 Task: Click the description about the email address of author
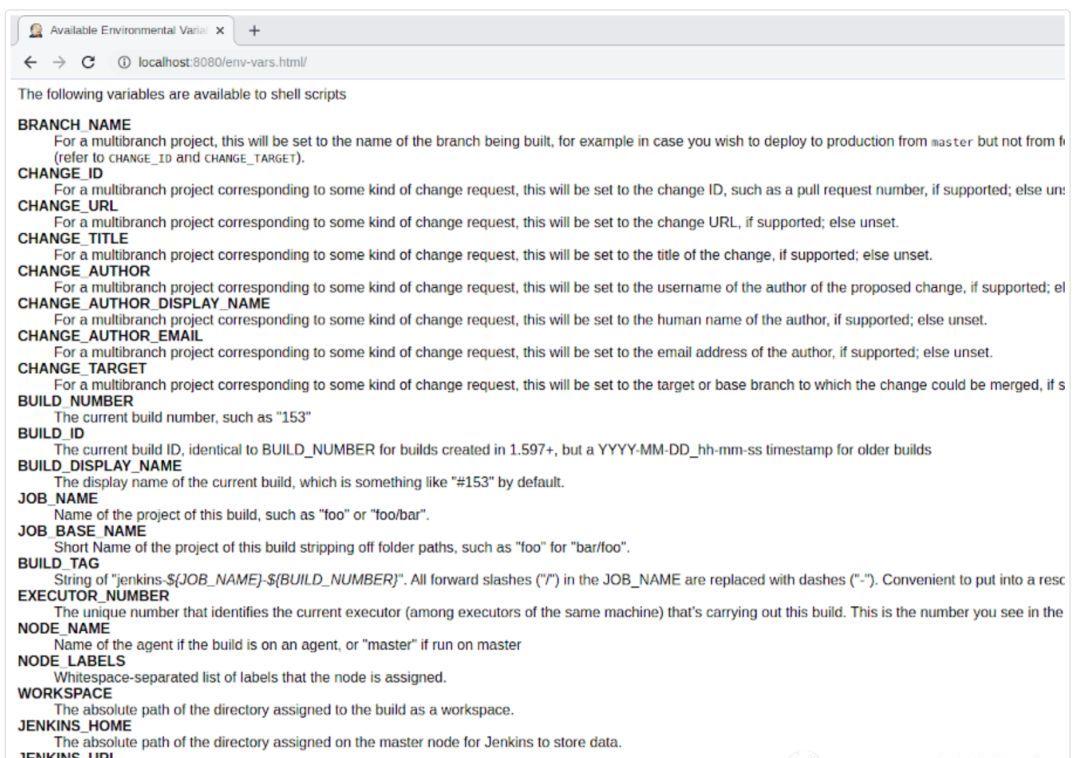point(523,352)
